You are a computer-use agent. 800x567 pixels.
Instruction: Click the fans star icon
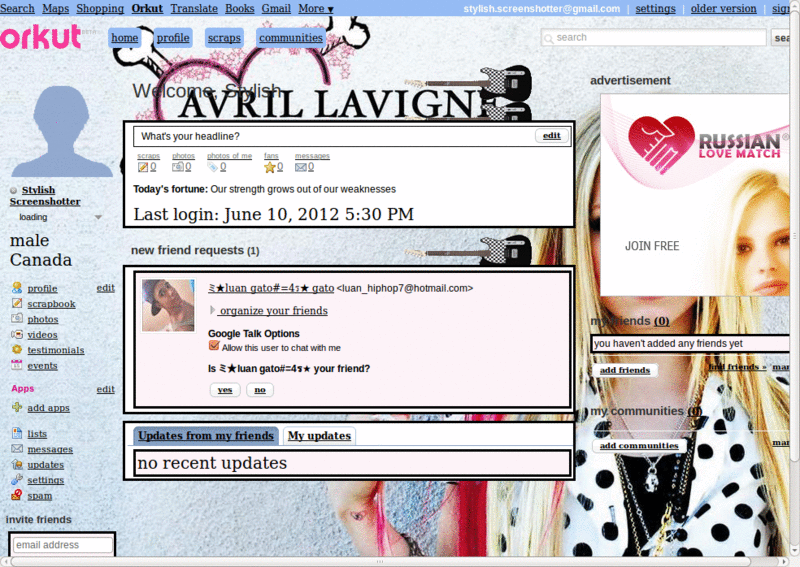point(269,167)
